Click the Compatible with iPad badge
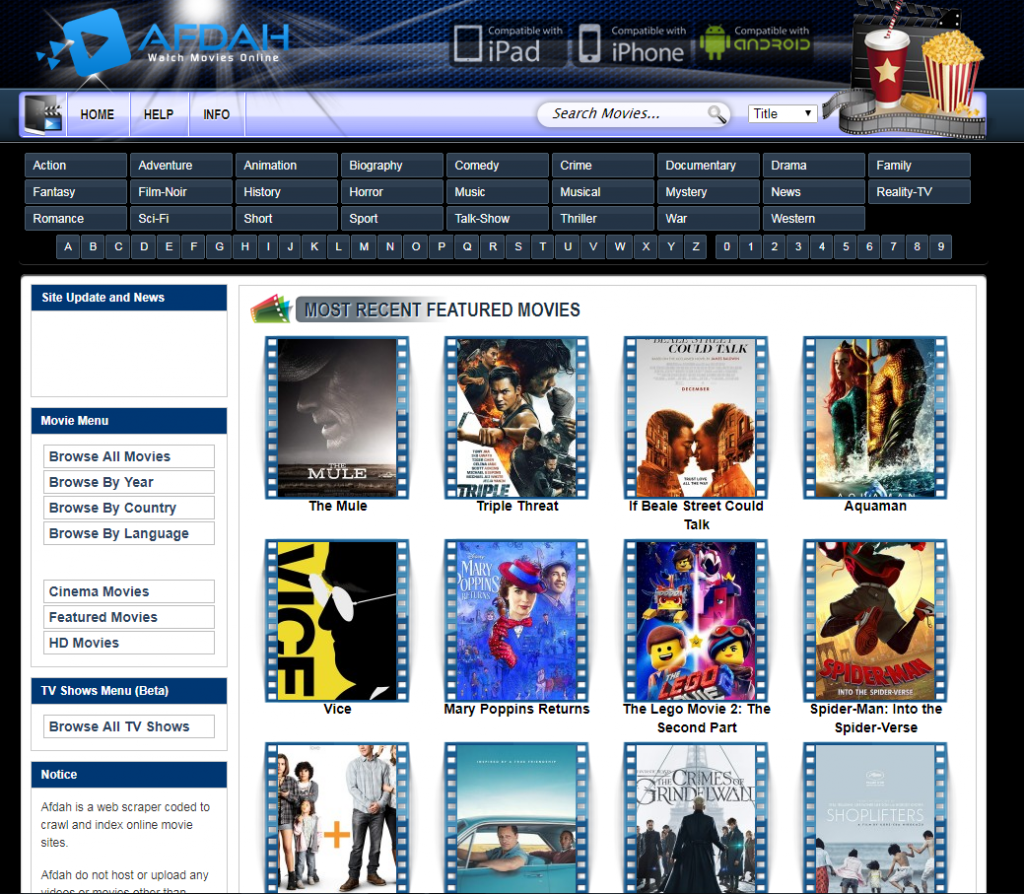This screenshot has width=1024, height=894. 509,44
